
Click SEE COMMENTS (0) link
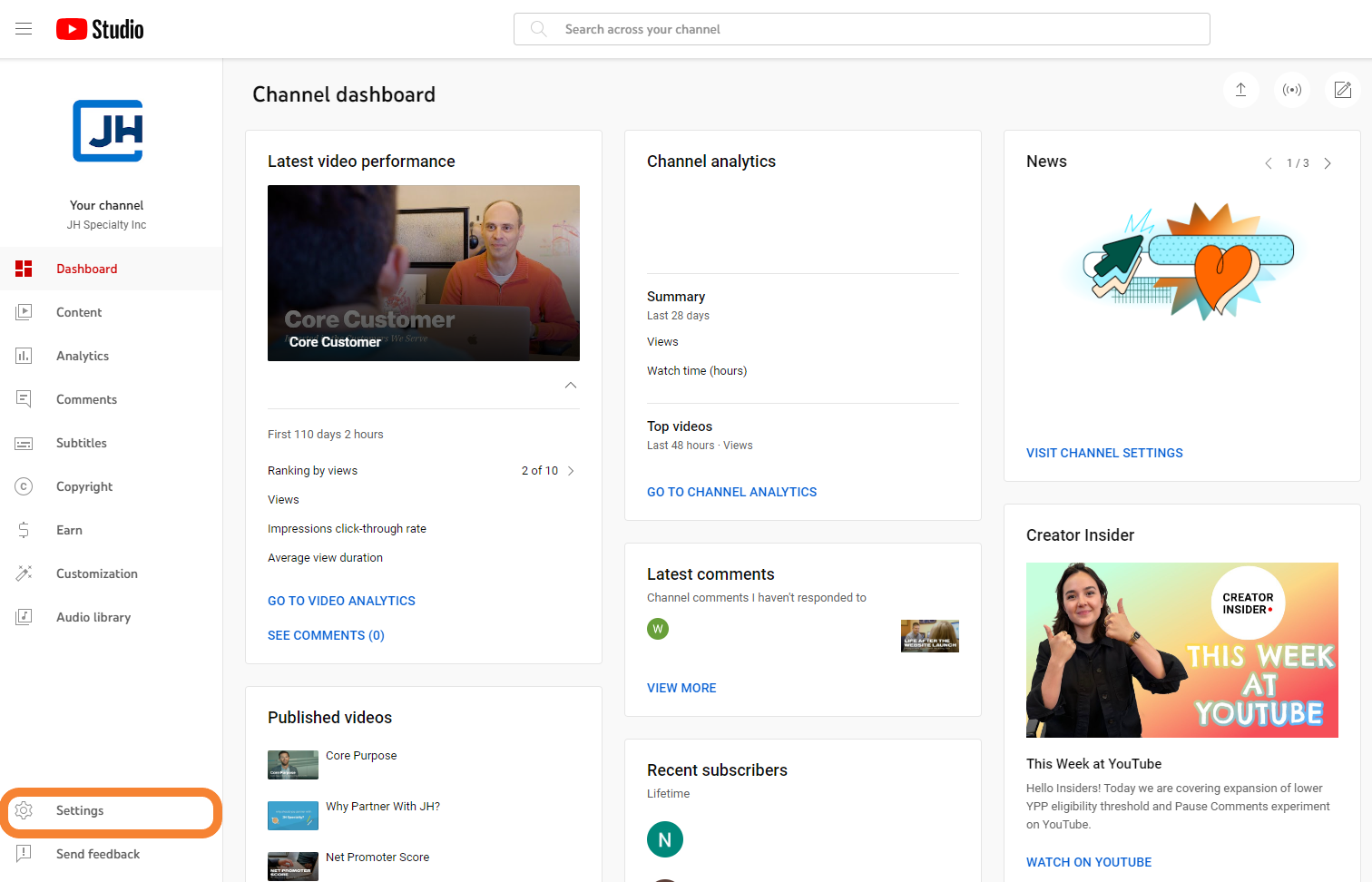coord(326,635)
